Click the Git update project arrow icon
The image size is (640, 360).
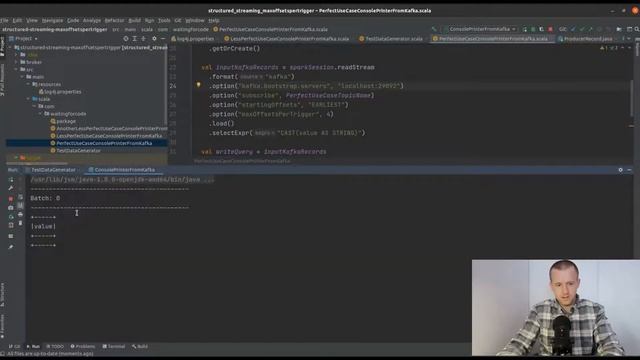pos(573,29)
